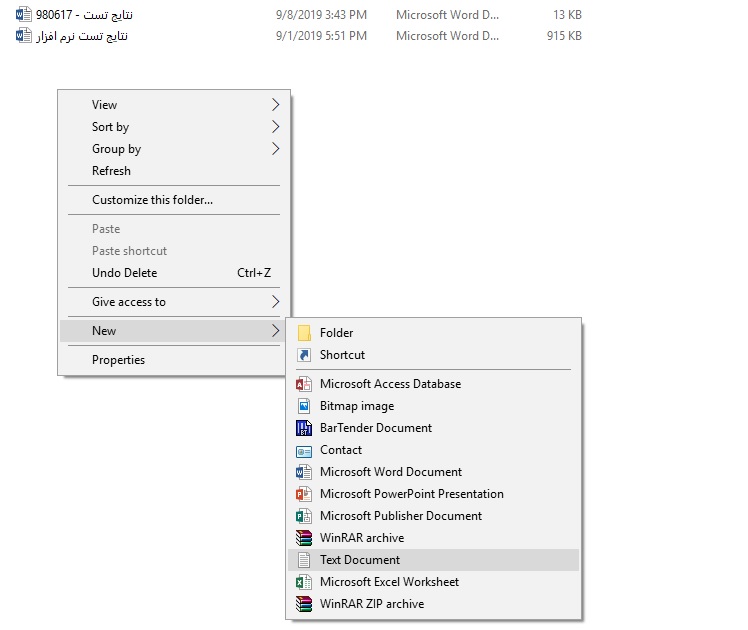Click the 915 KB size value
The width and height of the screenshot is (748, 630).
point(564,36)
